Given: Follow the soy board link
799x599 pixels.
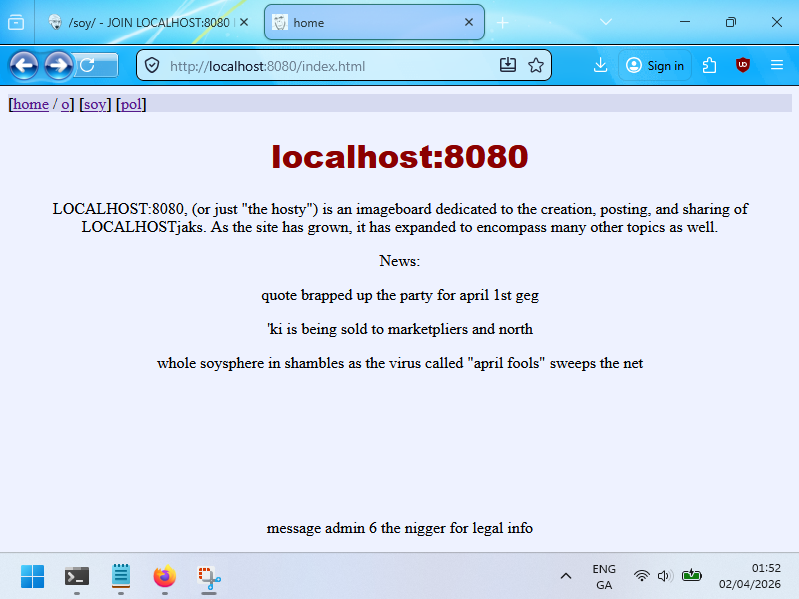Looking at the screenshot, I should (95, 104).
